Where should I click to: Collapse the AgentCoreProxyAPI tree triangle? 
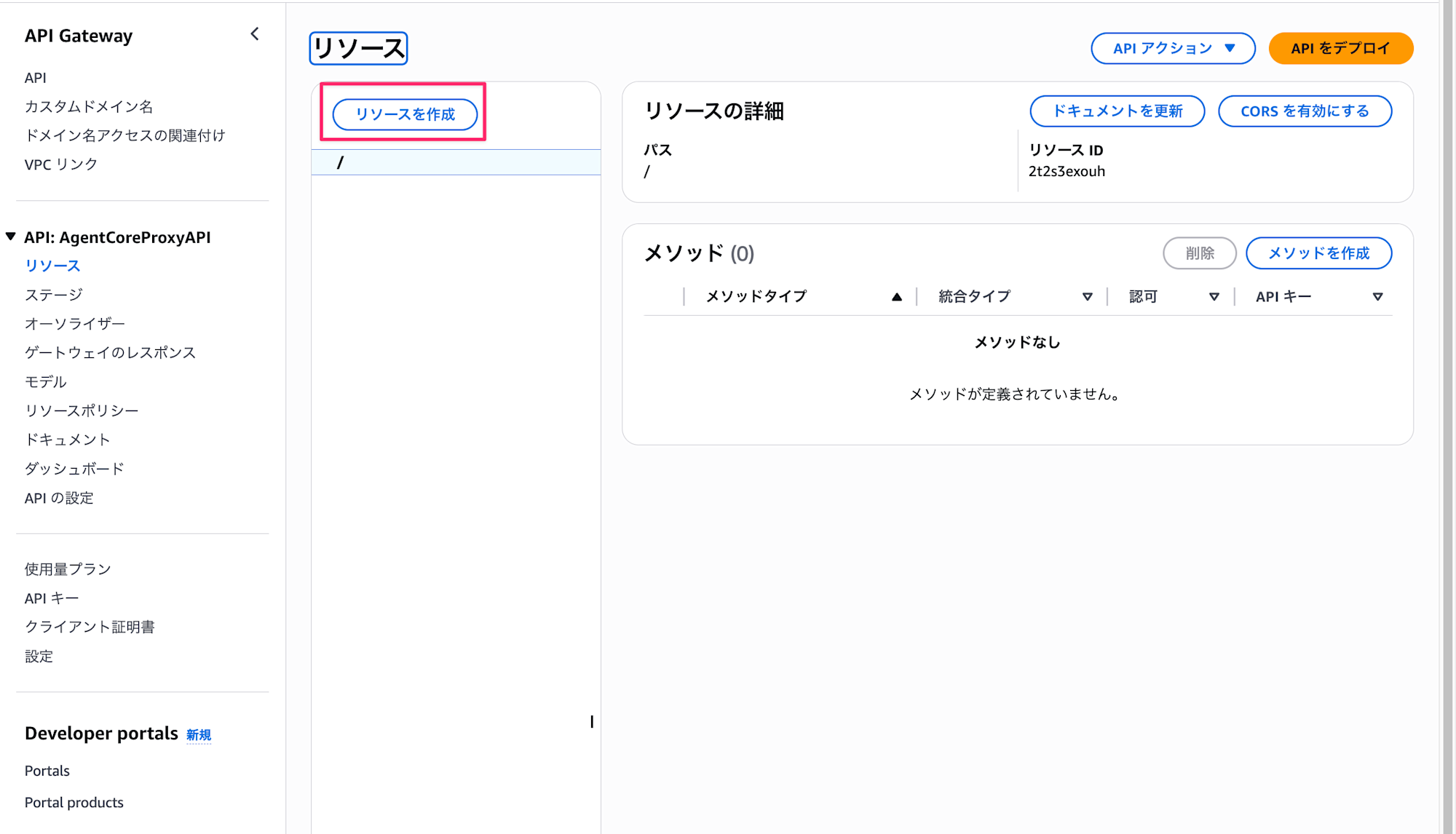tap(11, 237)
